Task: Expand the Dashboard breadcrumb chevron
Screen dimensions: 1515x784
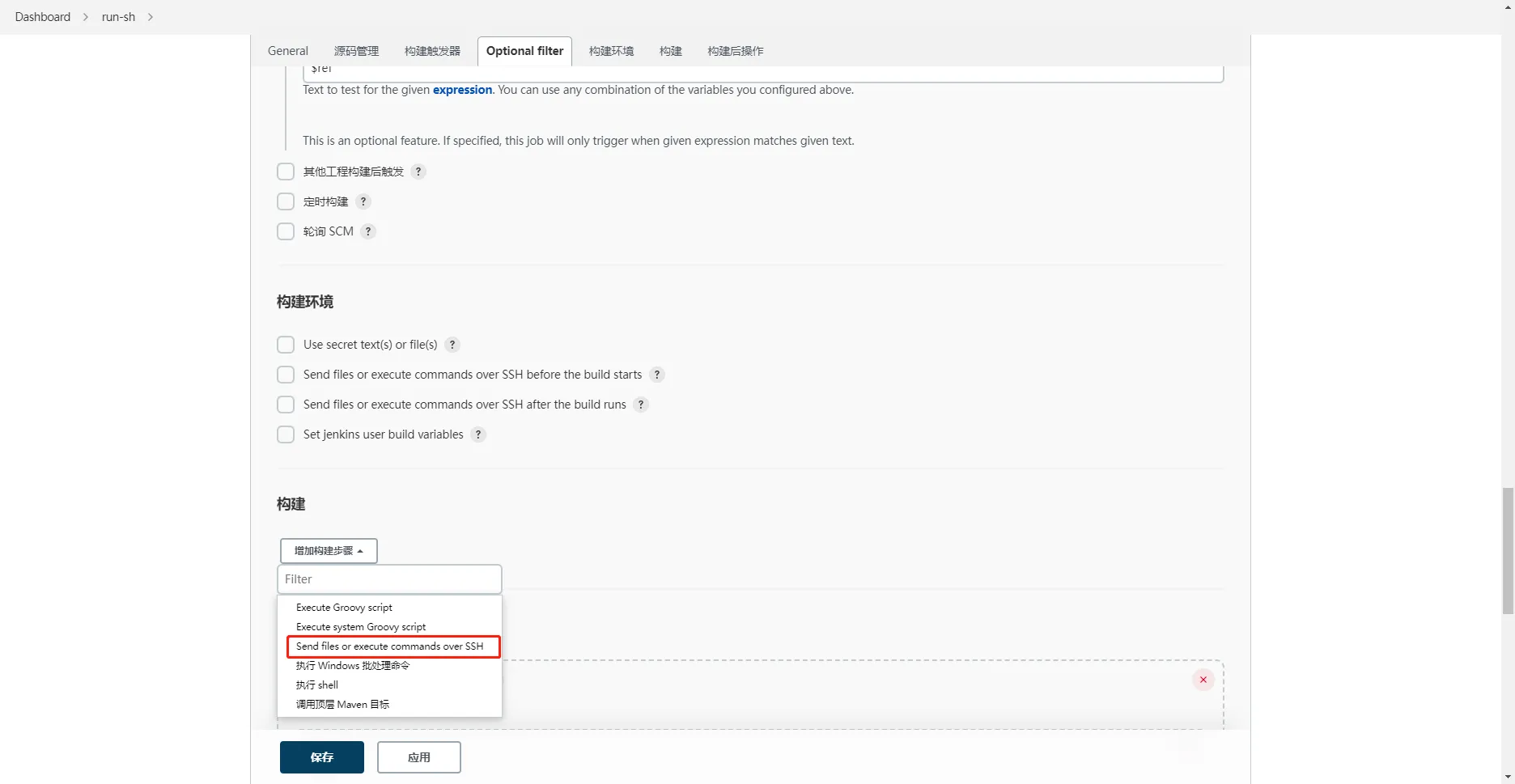Action: (x=86, y=17)
